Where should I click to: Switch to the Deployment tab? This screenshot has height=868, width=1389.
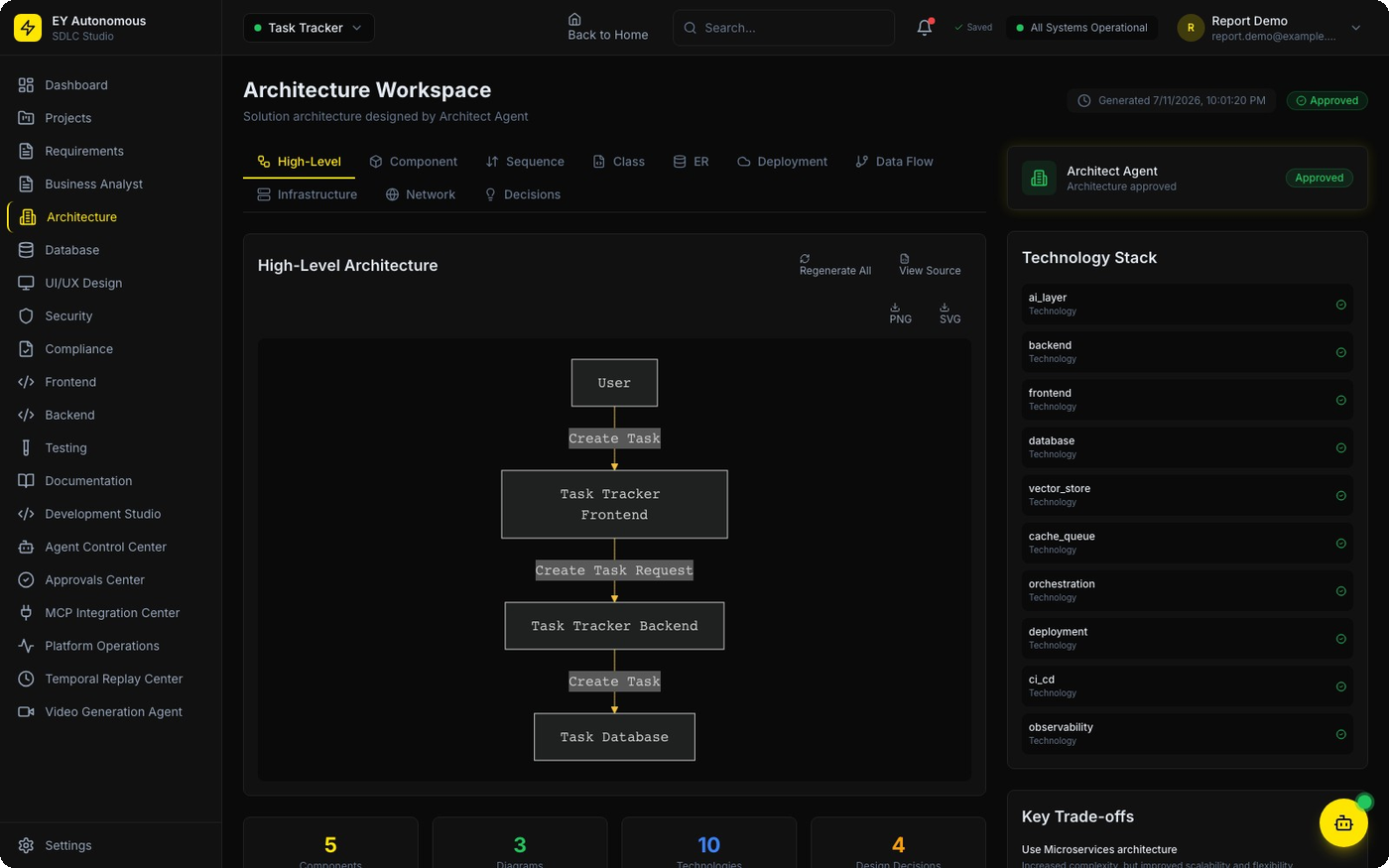782,162
